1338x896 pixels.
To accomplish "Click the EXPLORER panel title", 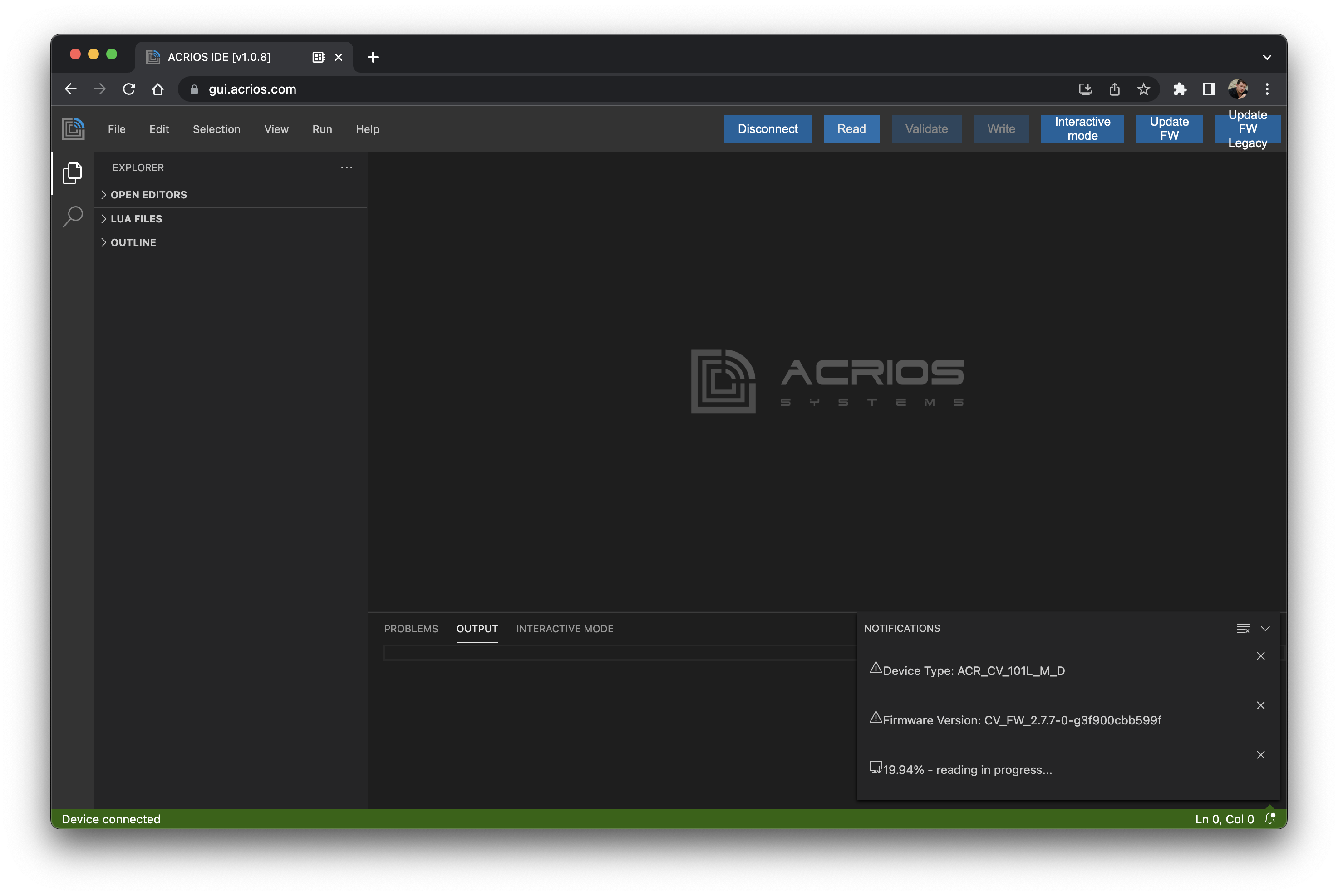I will coord(138,167).
